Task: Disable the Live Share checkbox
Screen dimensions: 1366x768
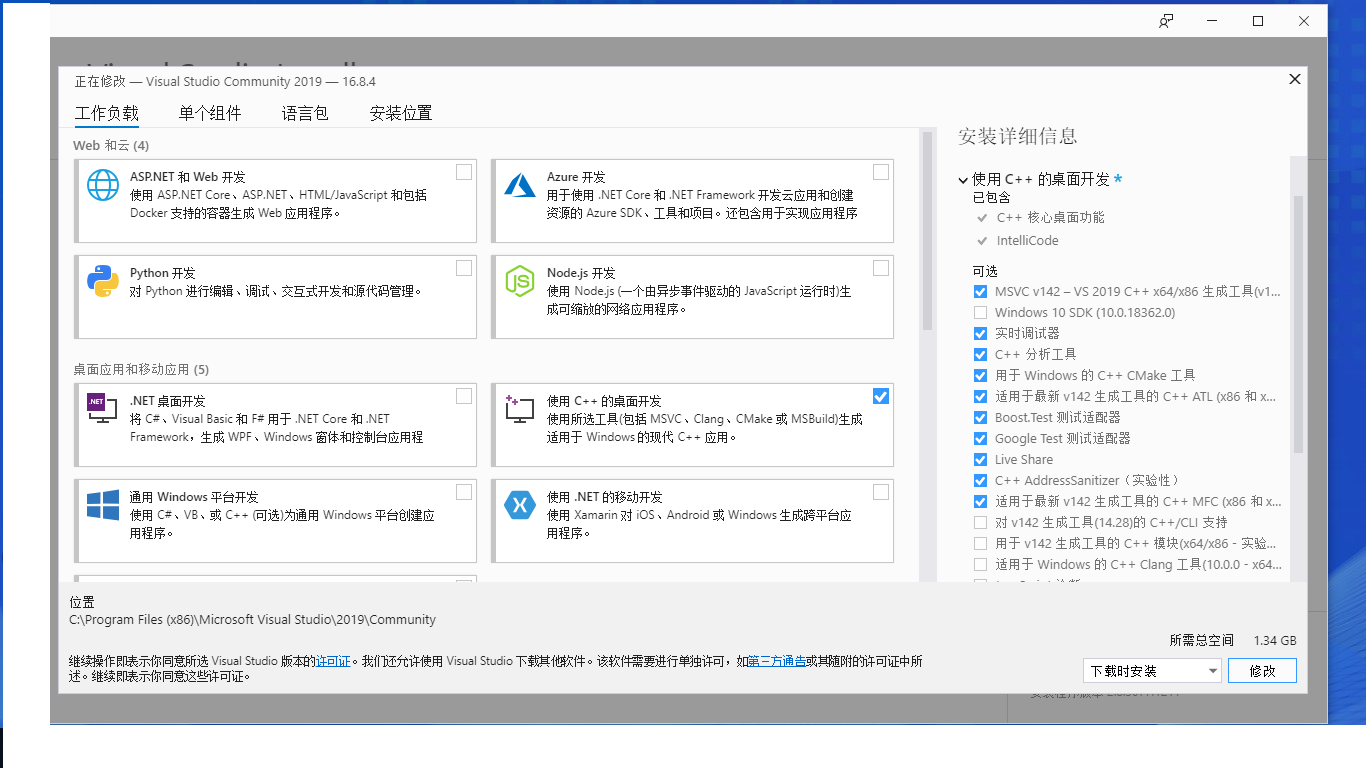Action: [980, 459]
